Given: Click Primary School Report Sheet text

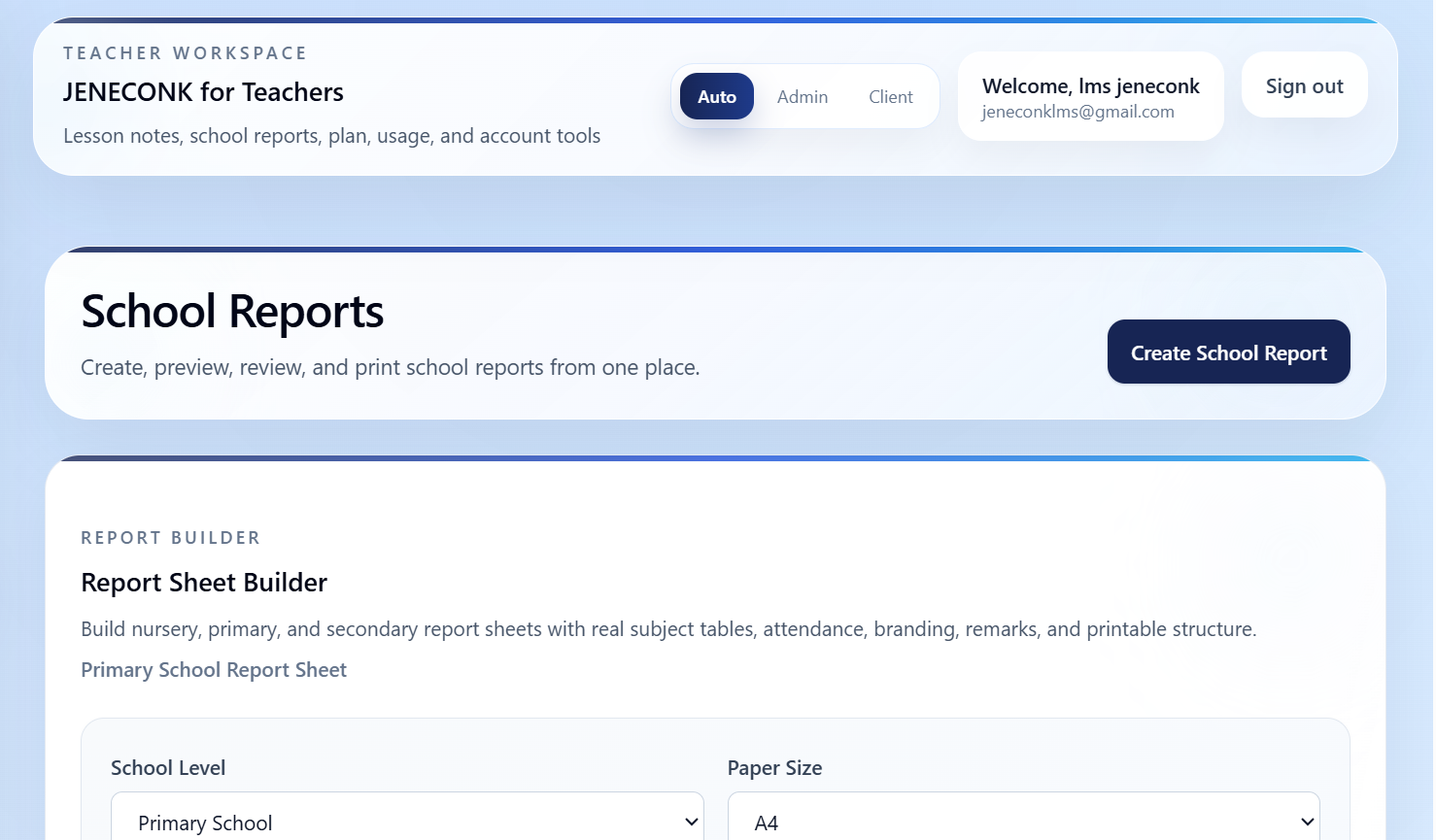Looking at the screenshot, I should (214, 670).
